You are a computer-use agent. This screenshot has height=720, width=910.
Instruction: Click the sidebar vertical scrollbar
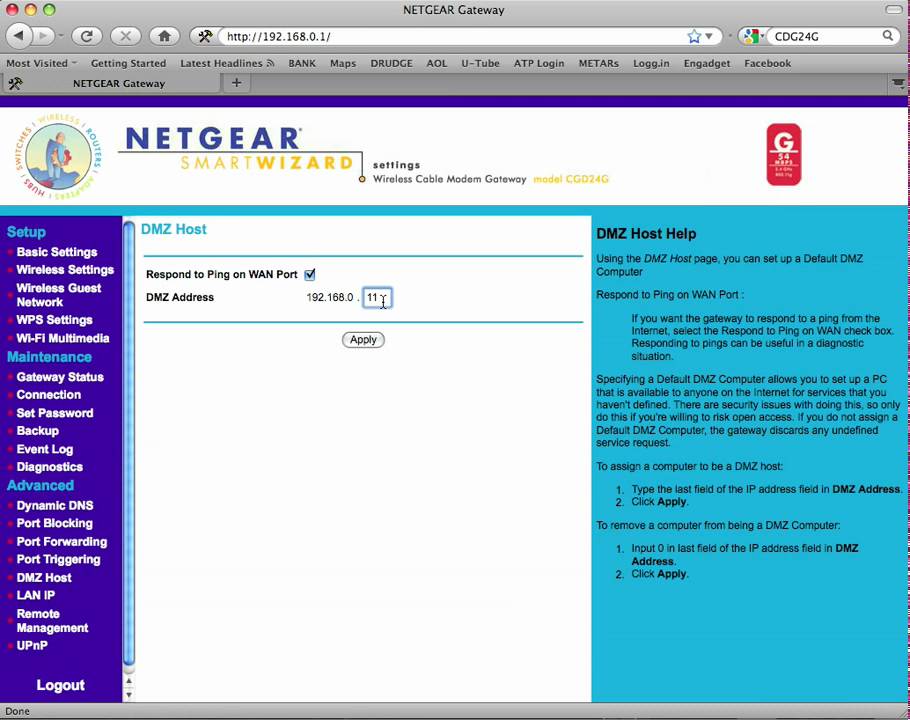click(129, 443)
